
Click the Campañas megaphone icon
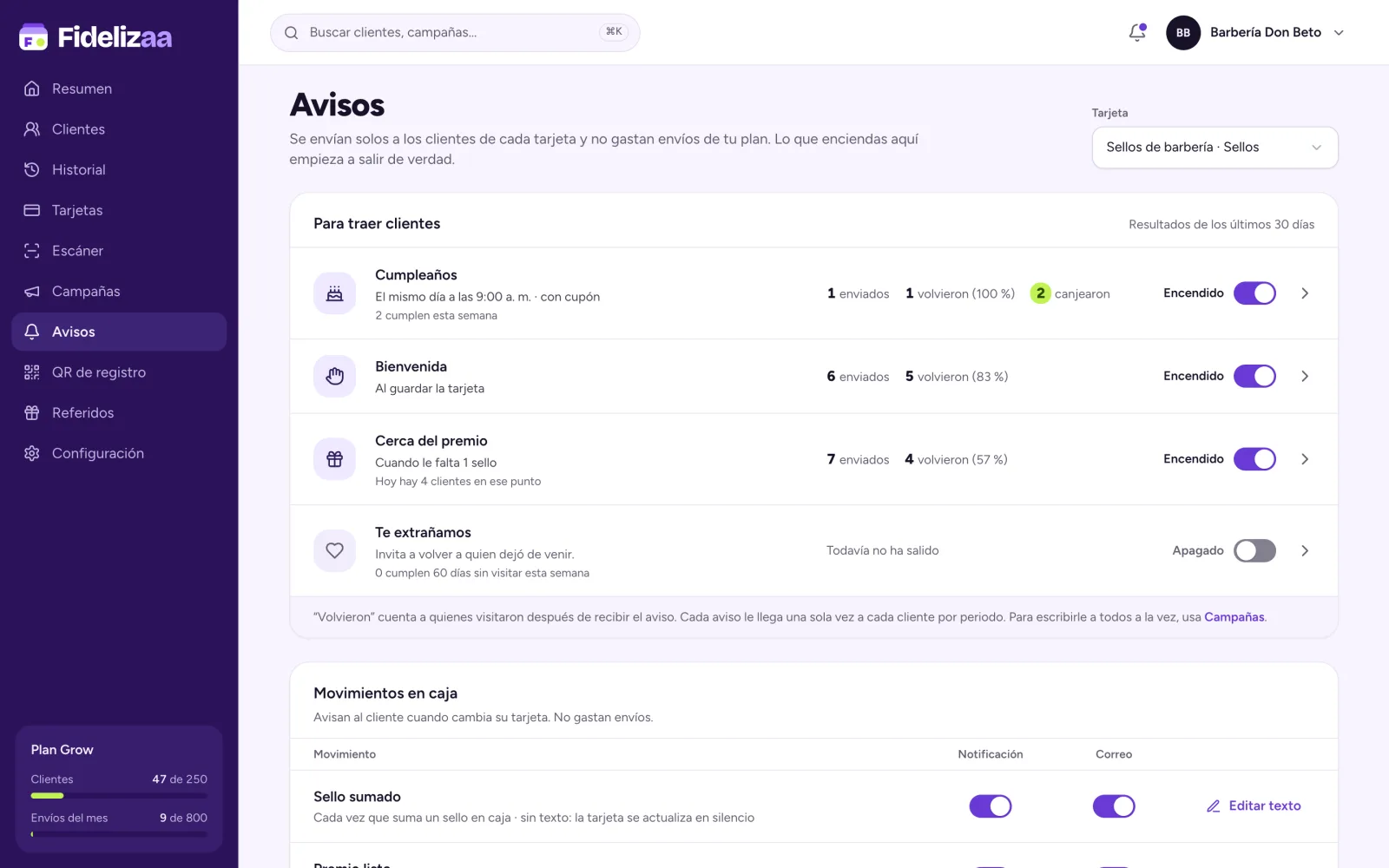coord(32,291)
